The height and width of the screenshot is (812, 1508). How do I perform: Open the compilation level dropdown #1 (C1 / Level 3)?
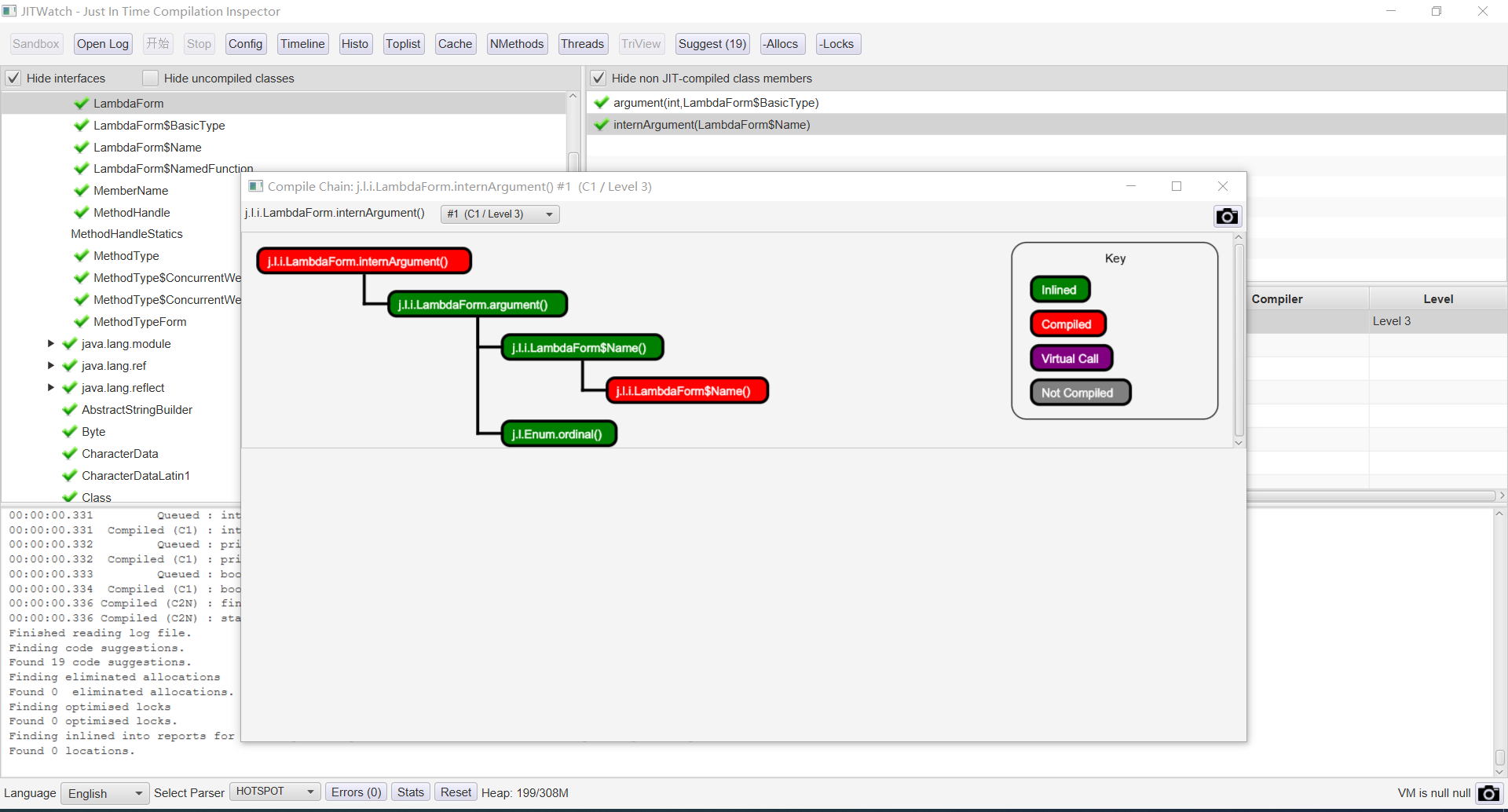point(500,214)
